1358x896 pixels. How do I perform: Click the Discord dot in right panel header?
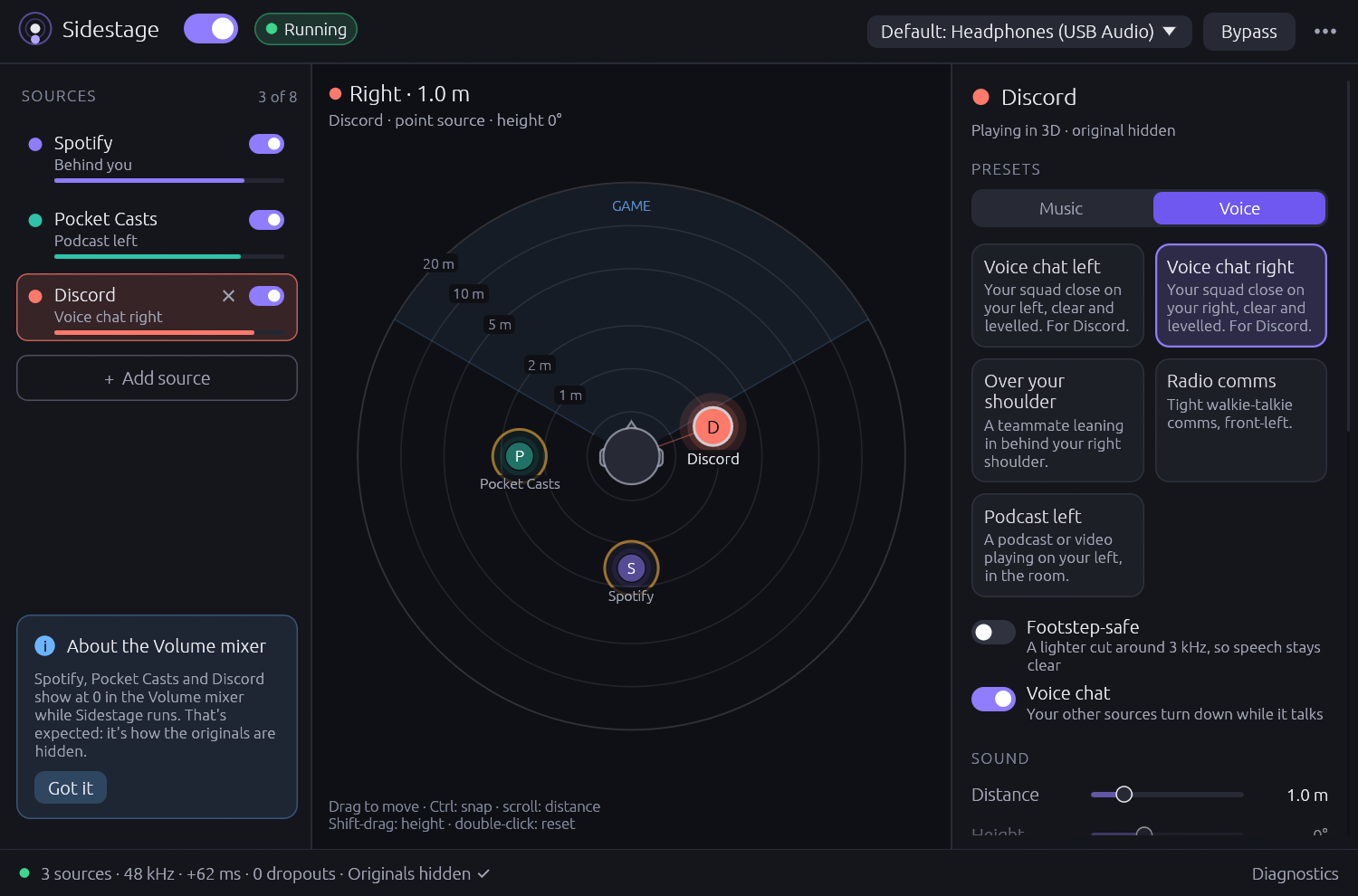pyautogui.click(x=980, y=97)
